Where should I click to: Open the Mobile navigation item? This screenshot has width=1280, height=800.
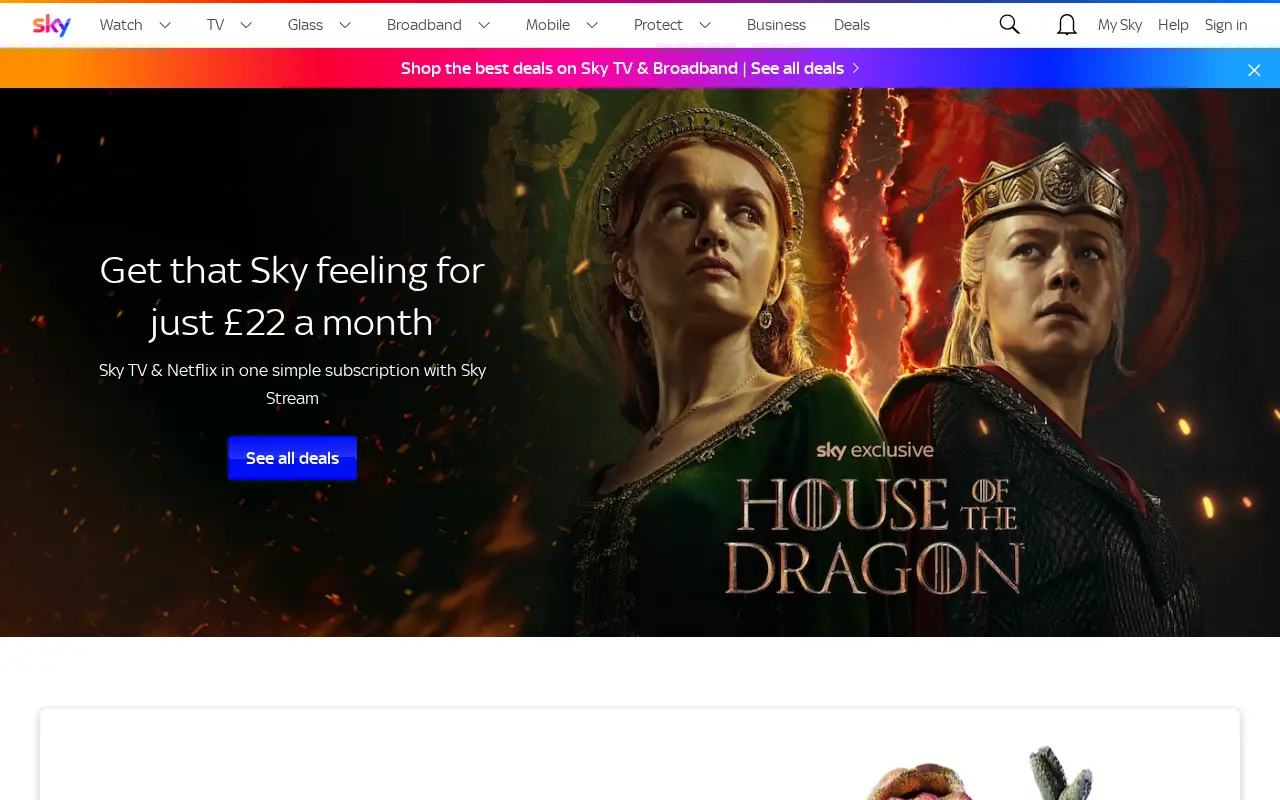pos(548,25)
